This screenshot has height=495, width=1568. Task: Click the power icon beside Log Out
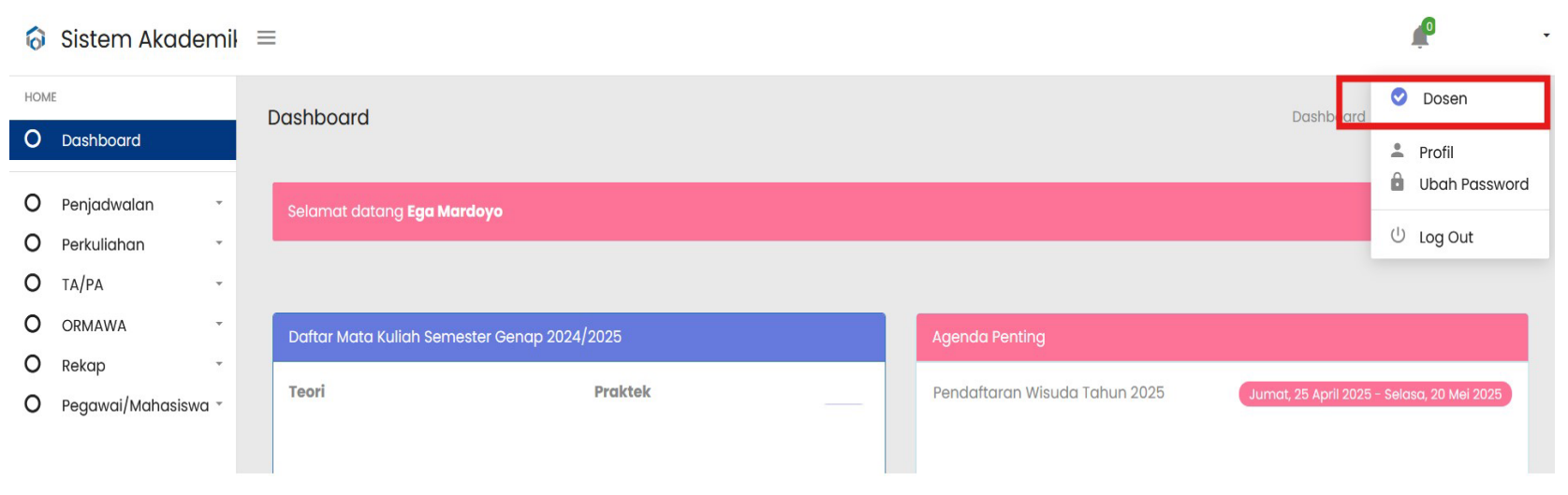tap(1398, 236)
